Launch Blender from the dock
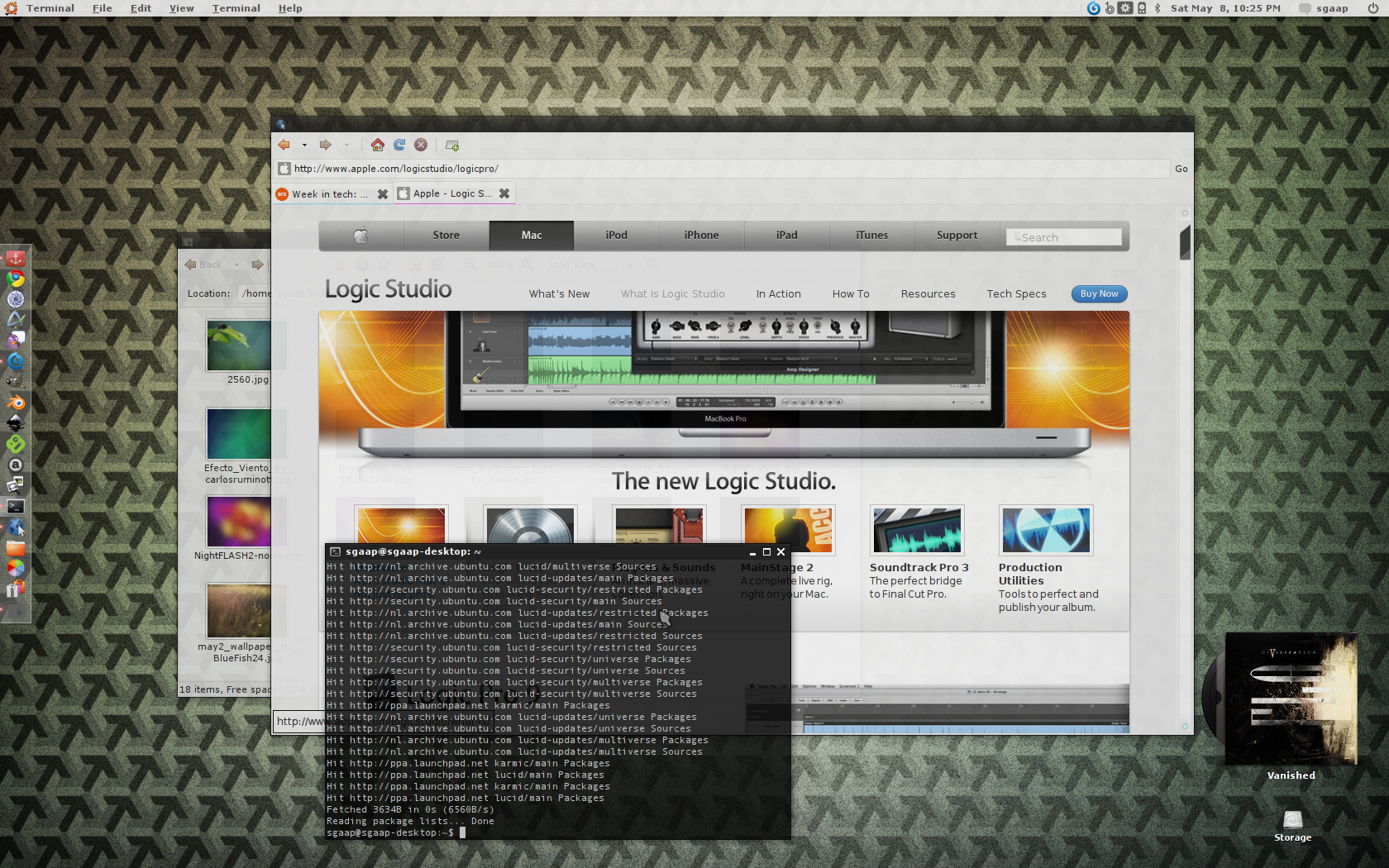1389x868 pixels. pos(16,403)
